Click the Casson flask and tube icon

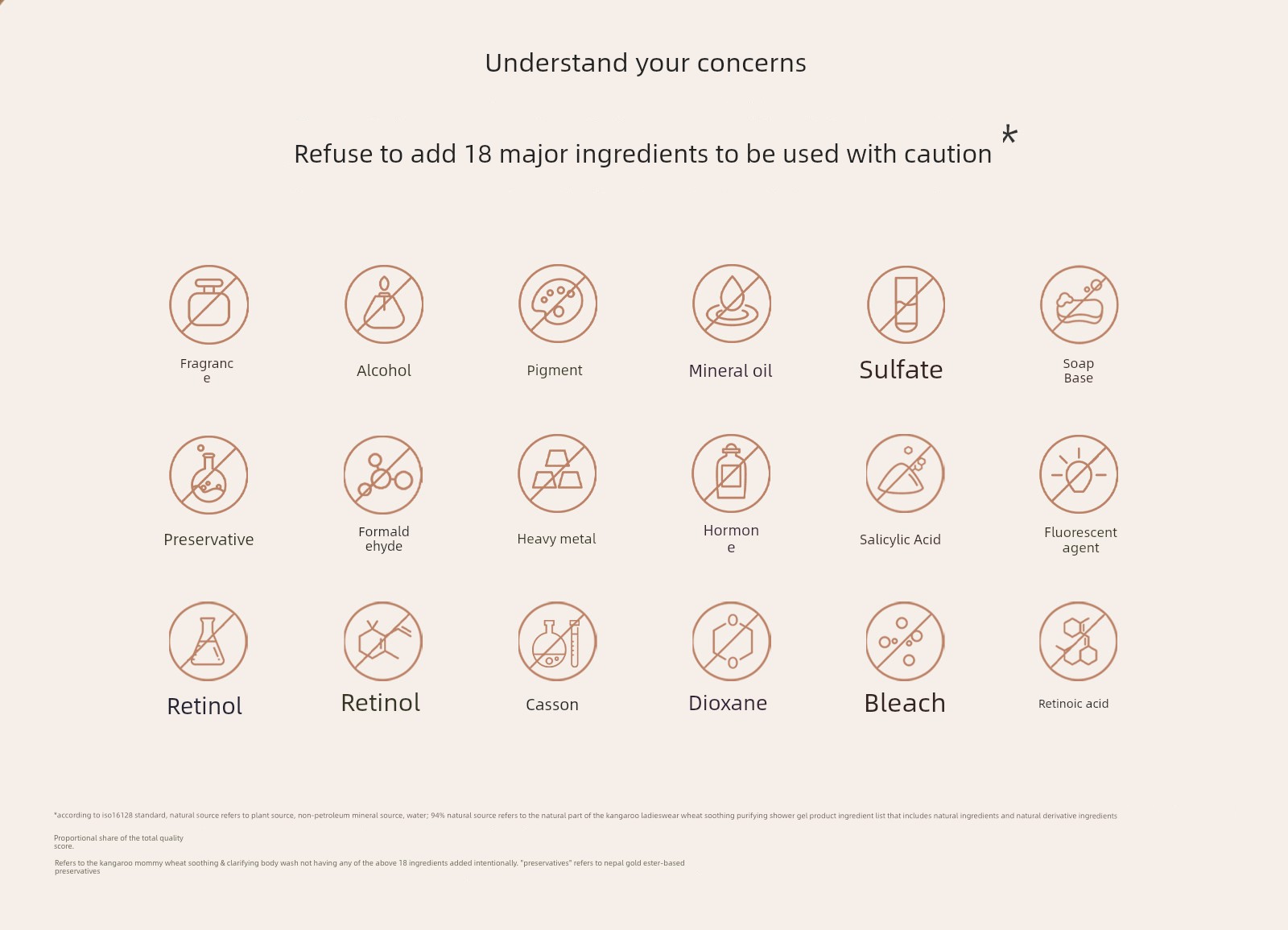point(557,642)
